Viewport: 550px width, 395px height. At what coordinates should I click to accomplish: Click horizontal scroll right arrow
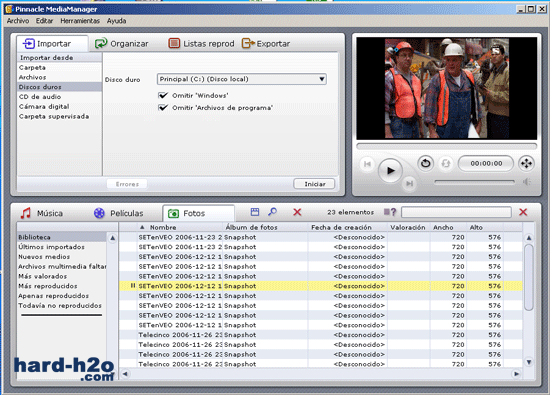tap(516, 374)
